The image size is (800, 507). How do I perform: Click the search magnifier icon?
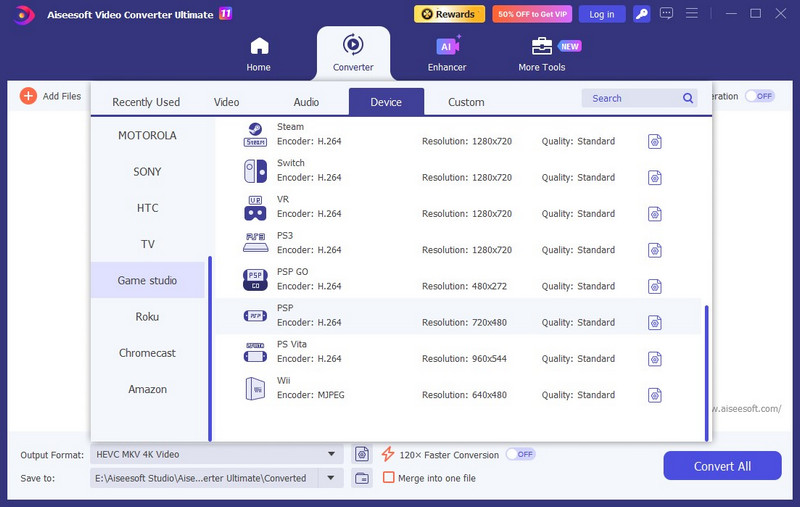point(688,98)
